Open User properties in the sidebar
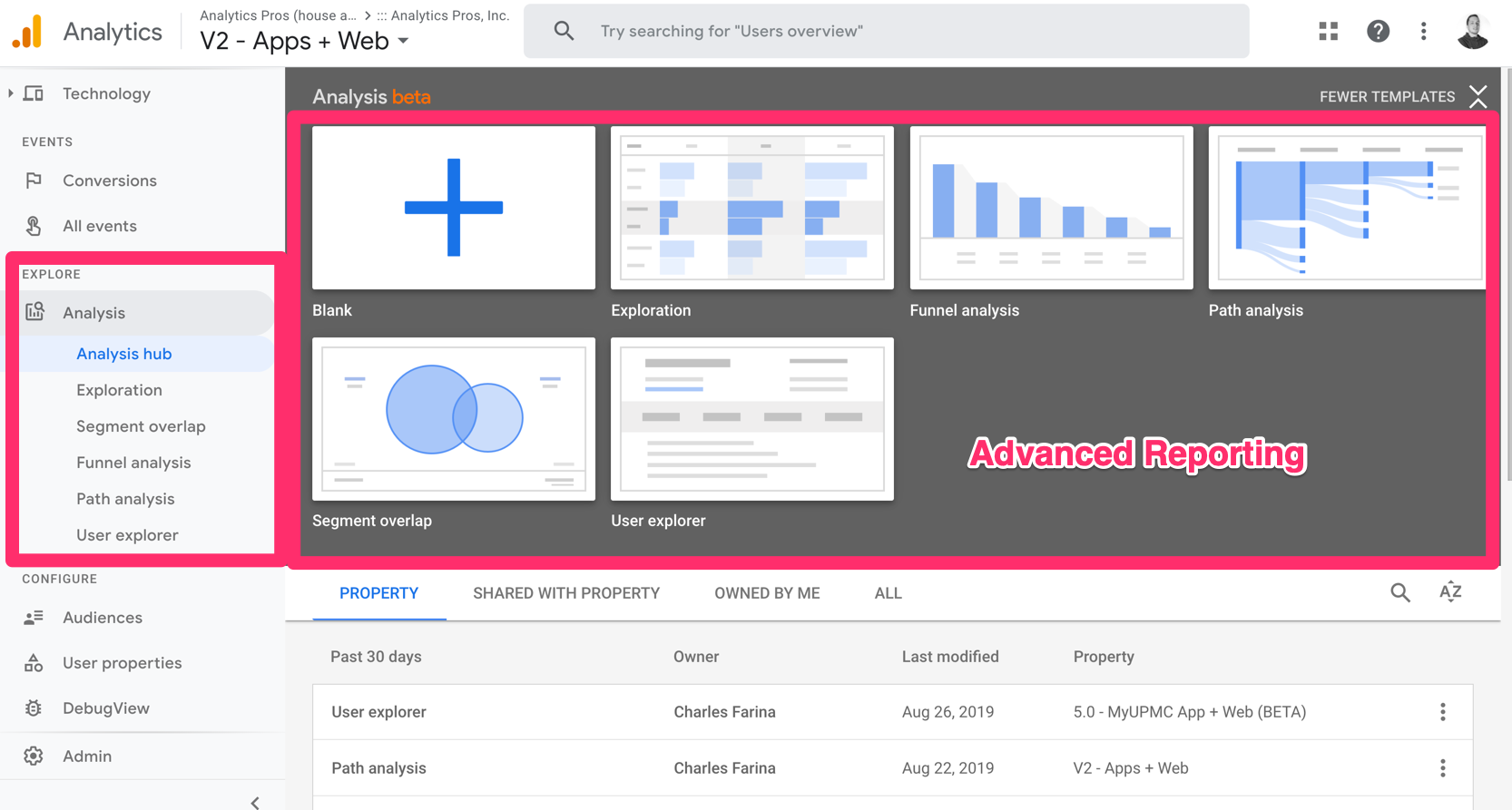Screen dimensions: 1512x810 coord(123,663)
